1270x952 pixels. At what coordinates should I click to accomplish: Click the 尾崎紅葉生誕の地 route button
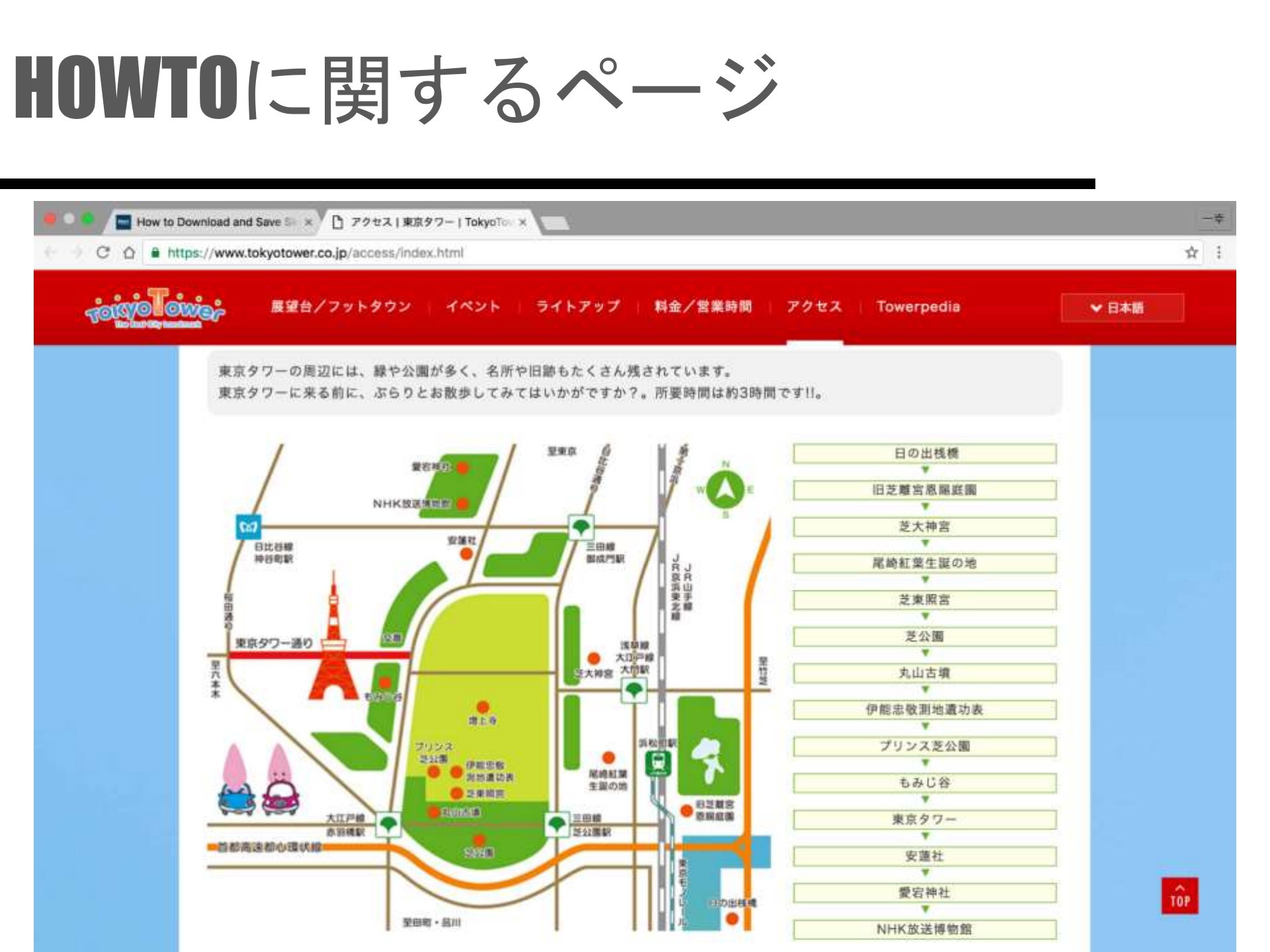[925, 563]
